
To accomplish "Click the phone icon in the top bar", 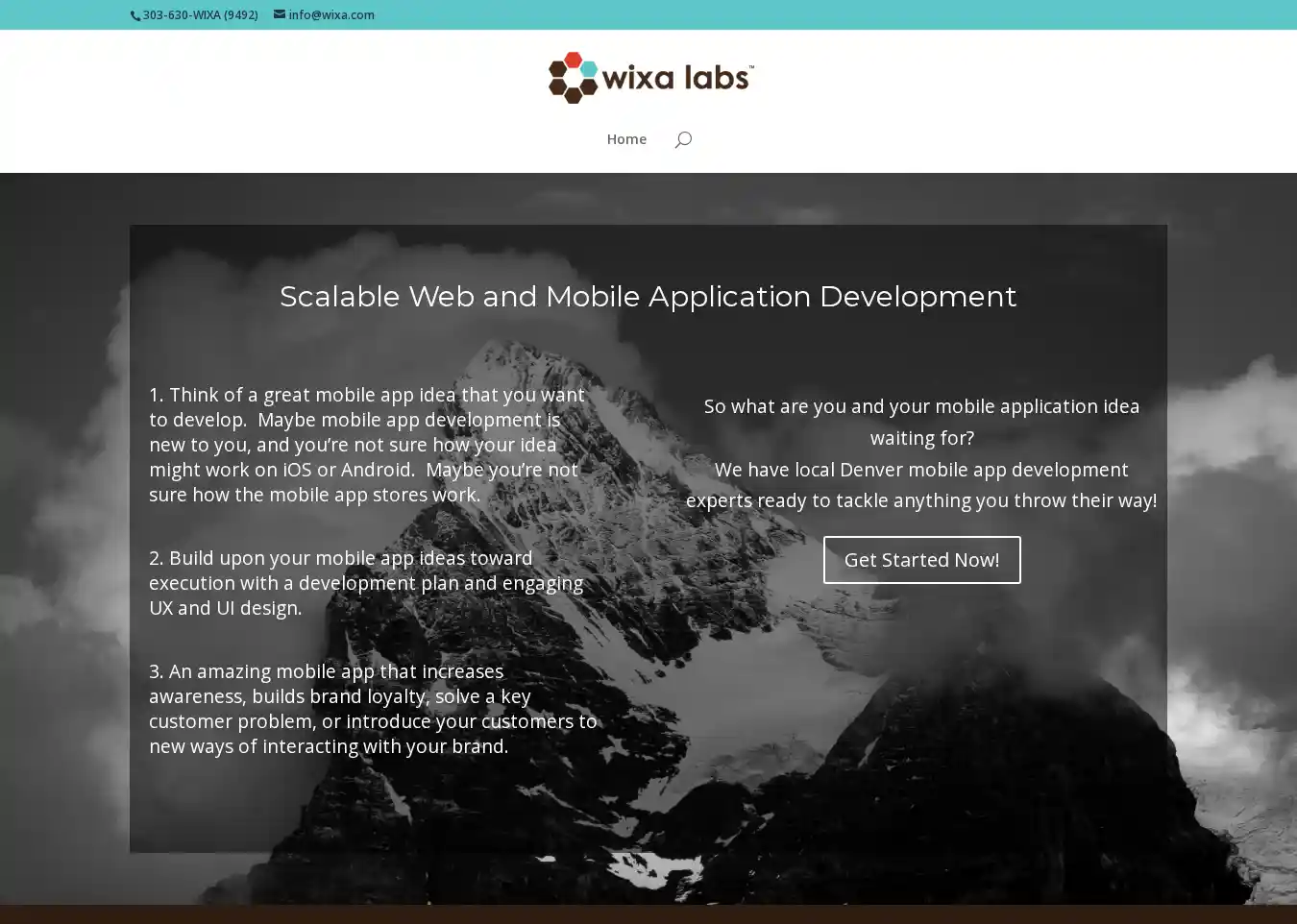I will click(135, 15).
